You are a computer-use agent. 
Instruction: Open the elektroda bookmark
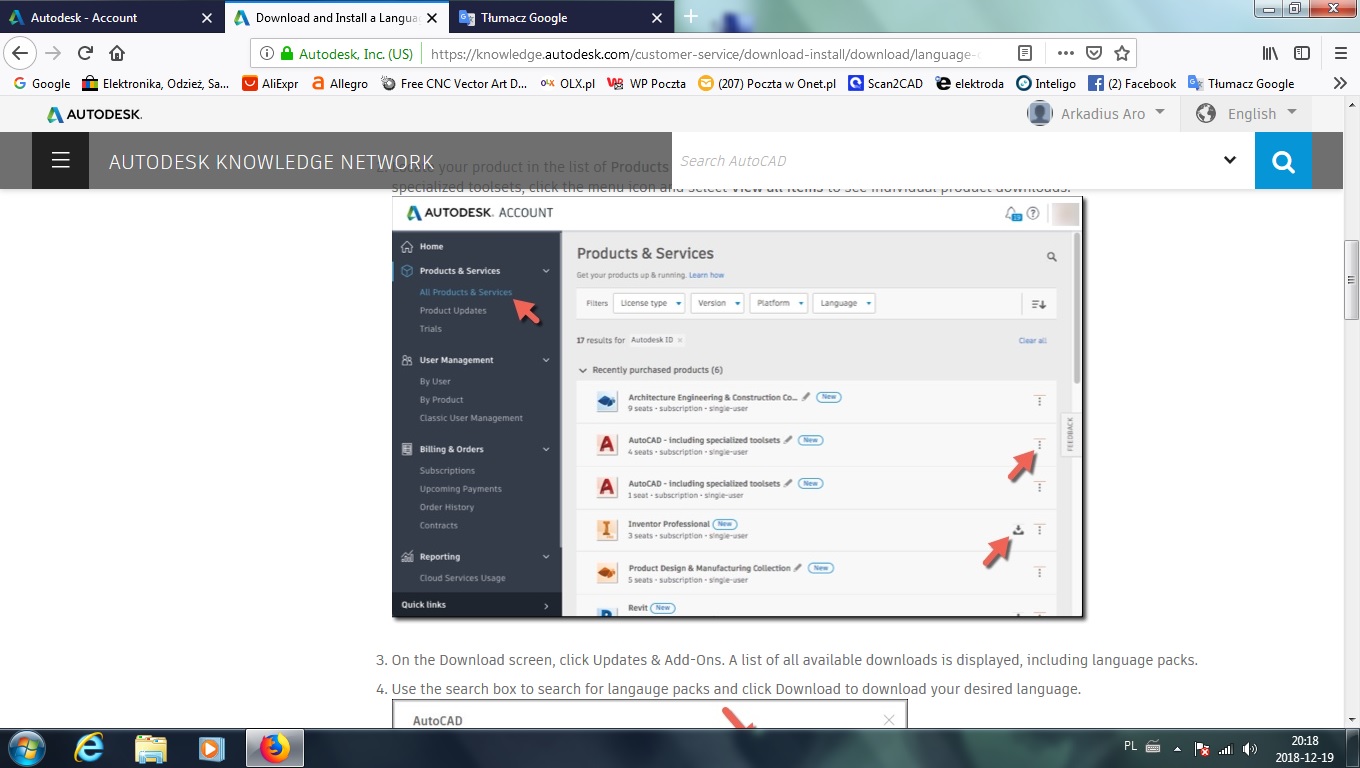(x=969, y=84)
